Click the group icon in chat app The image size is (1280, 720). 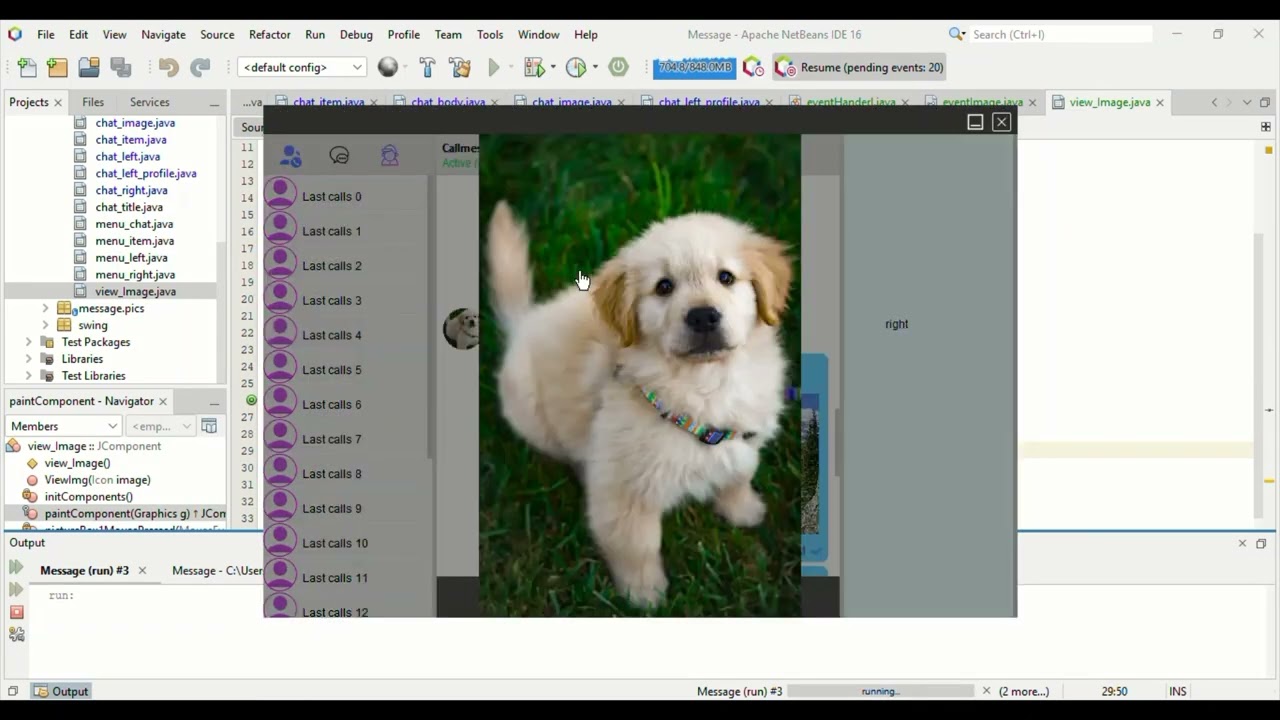[x=390, y=155]
